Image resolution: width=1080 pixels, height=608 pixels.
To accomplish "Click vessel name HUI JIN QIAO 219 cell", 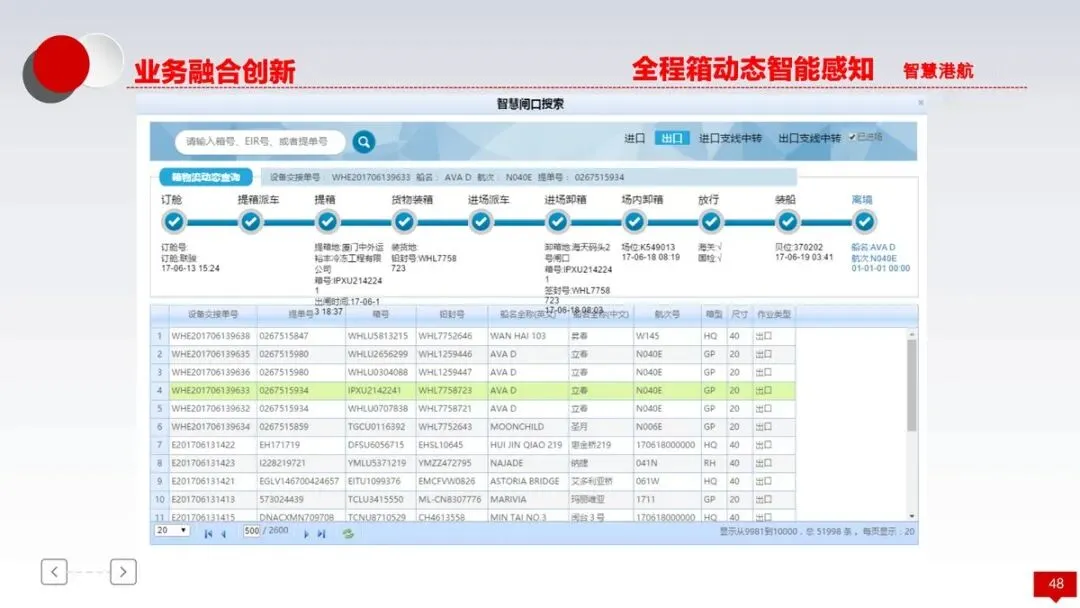I will 526,445.
